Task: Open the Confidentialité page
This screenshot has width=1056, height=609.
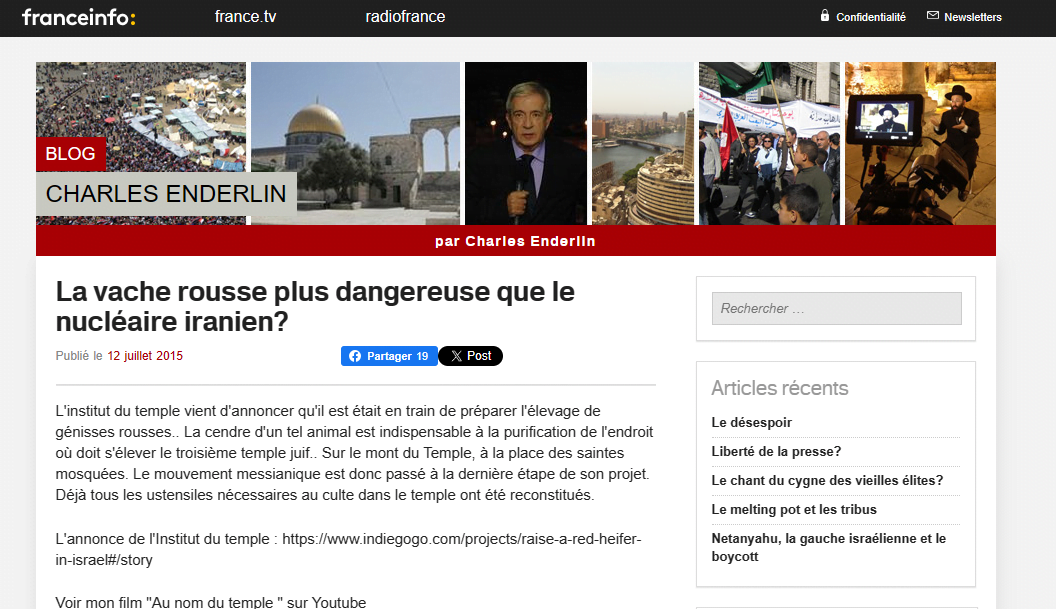Action: click(871, 17)
